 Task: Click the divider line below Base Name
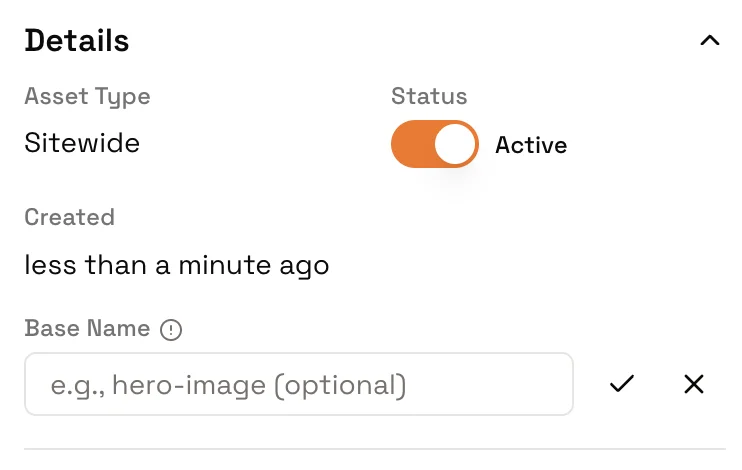(x=374, y=449)
